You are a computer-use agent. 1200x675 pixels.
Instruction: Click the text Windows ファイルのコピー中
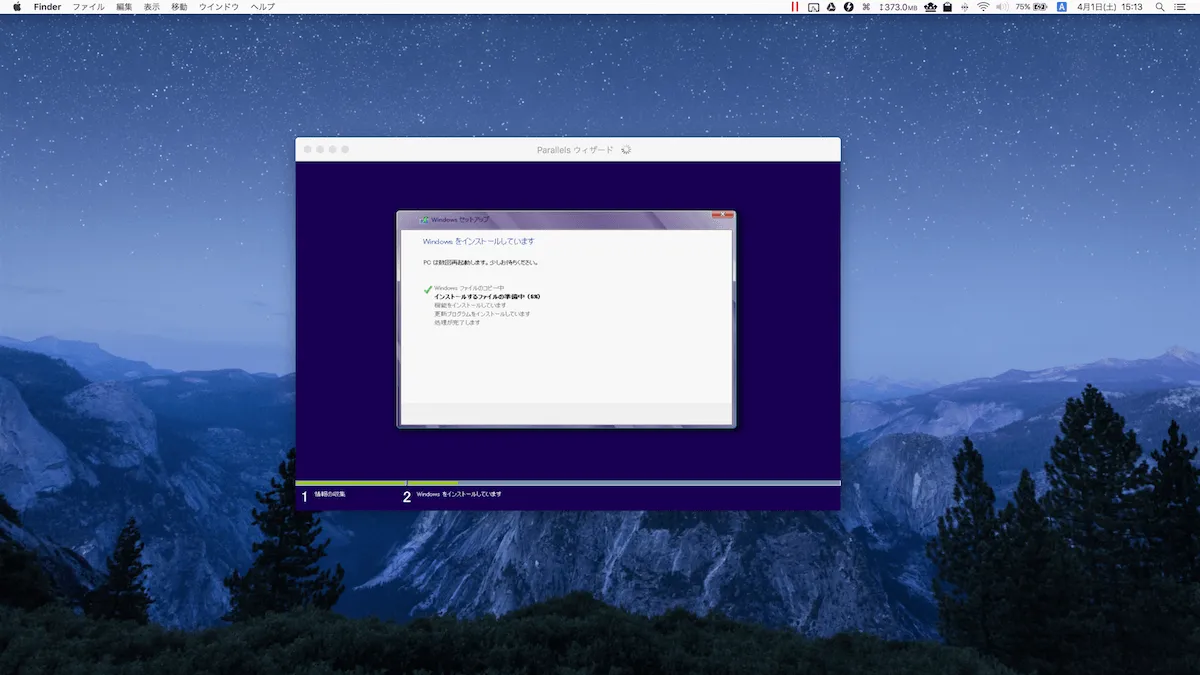tap(469, 288)
